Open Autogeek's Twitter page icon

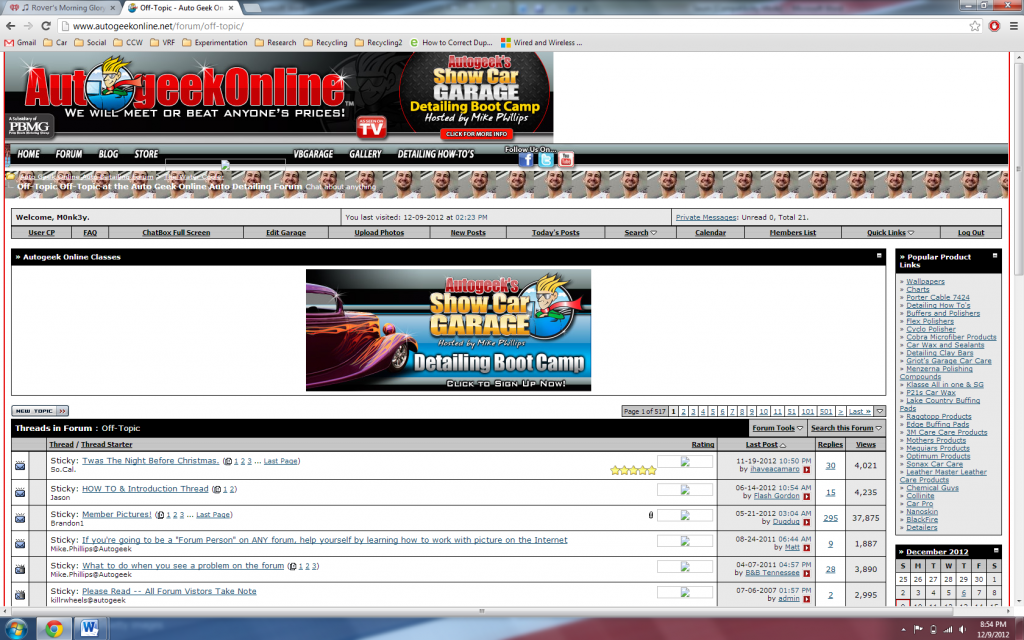click(546, 160)
